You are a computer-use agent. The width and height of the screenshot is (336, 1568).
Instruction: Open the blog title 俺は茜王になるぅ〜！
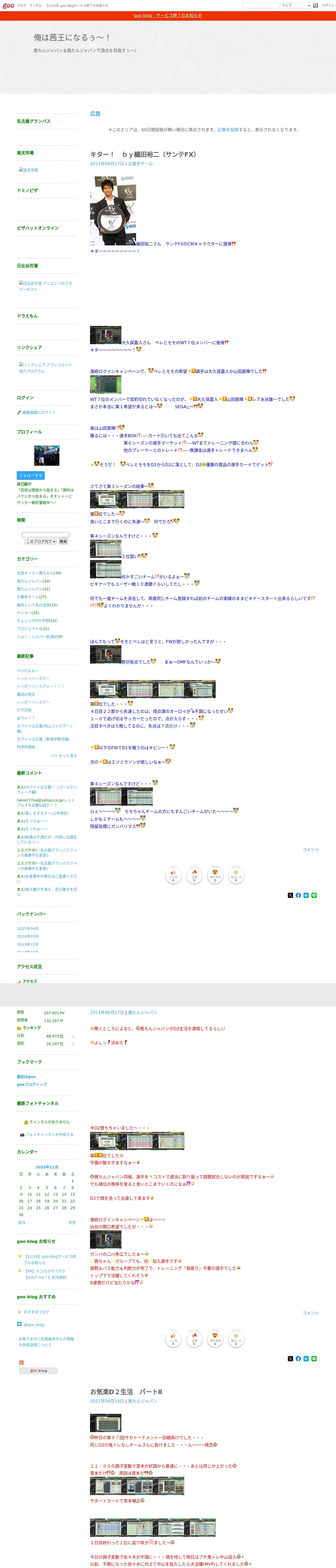[72, 38]
